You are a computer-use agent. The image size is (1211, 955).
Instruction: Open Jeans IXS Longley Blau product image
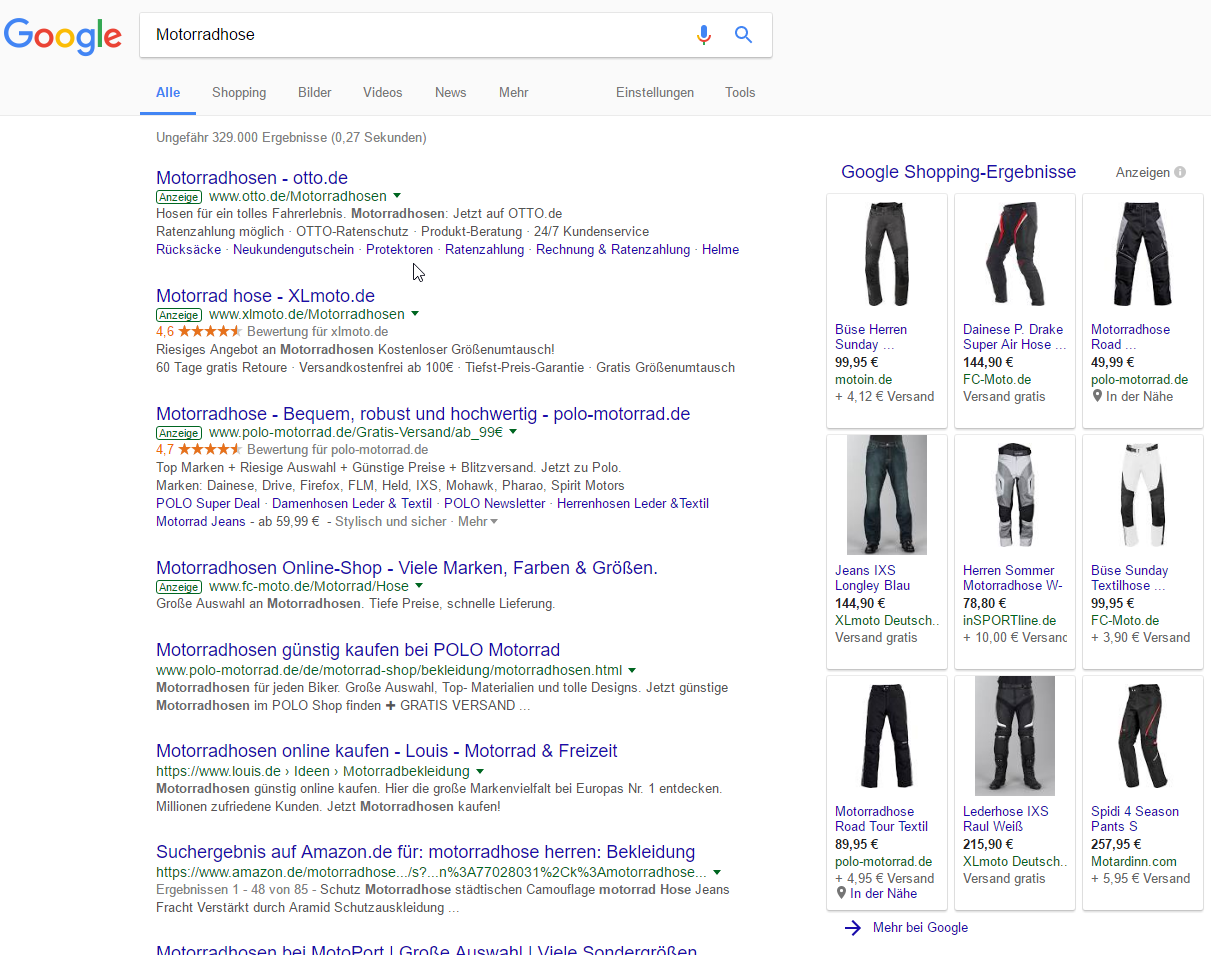pos(887,494)
